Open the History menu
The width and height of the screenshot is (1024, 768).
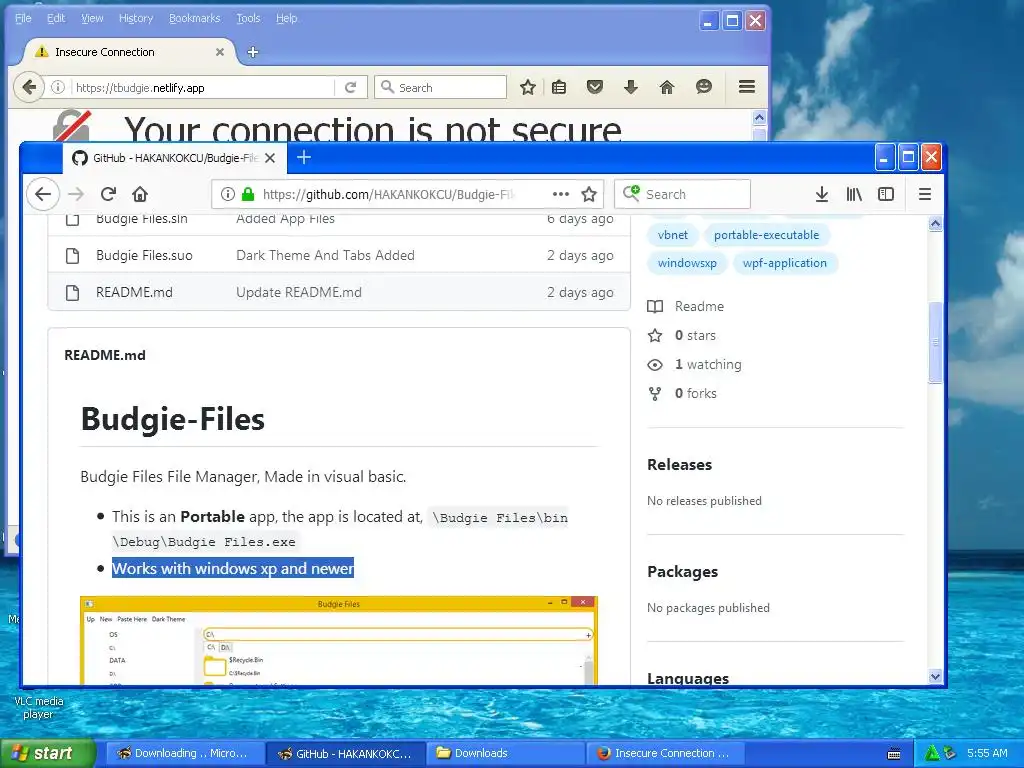[x=136, y=18]
